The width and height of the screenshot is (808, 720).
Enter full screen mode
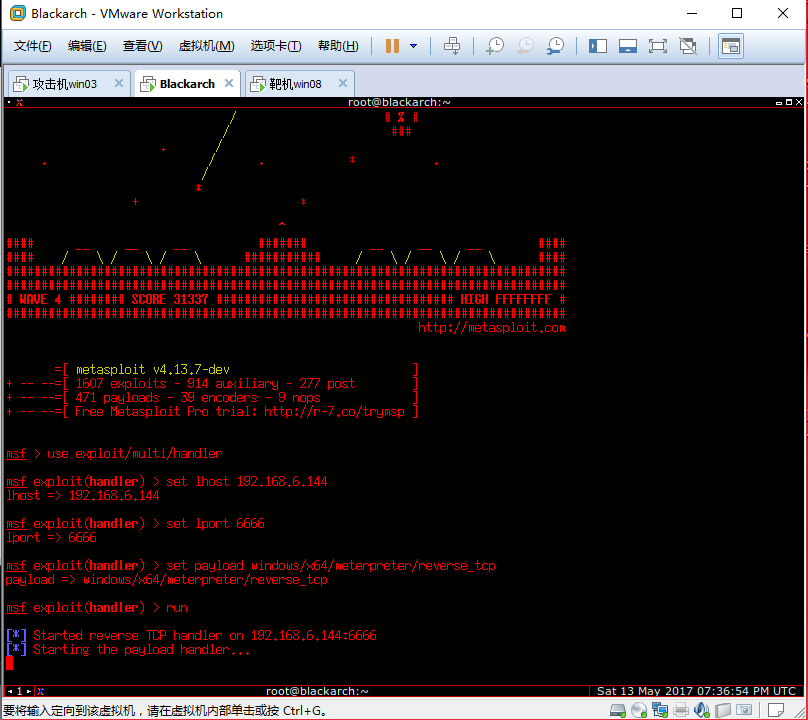(x=658, y=46)
